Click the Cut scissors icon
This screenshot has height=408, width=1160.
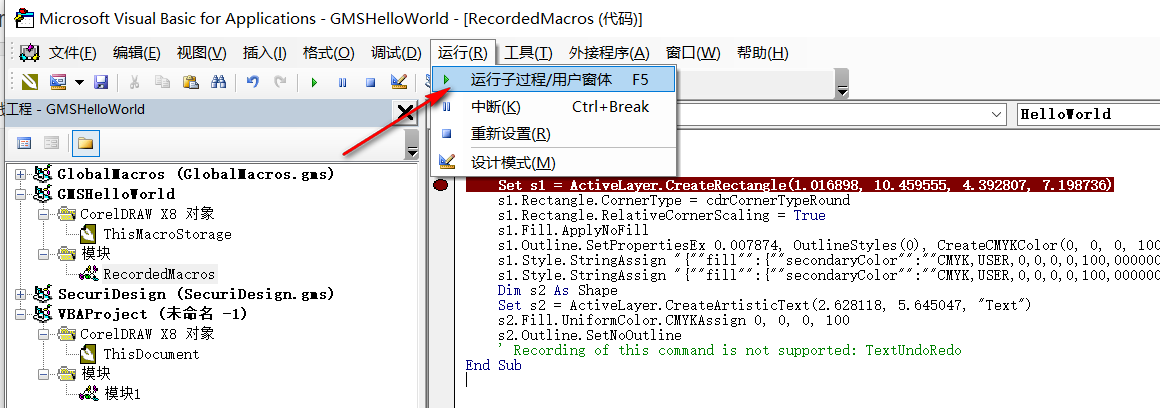[x=135, y=82]
